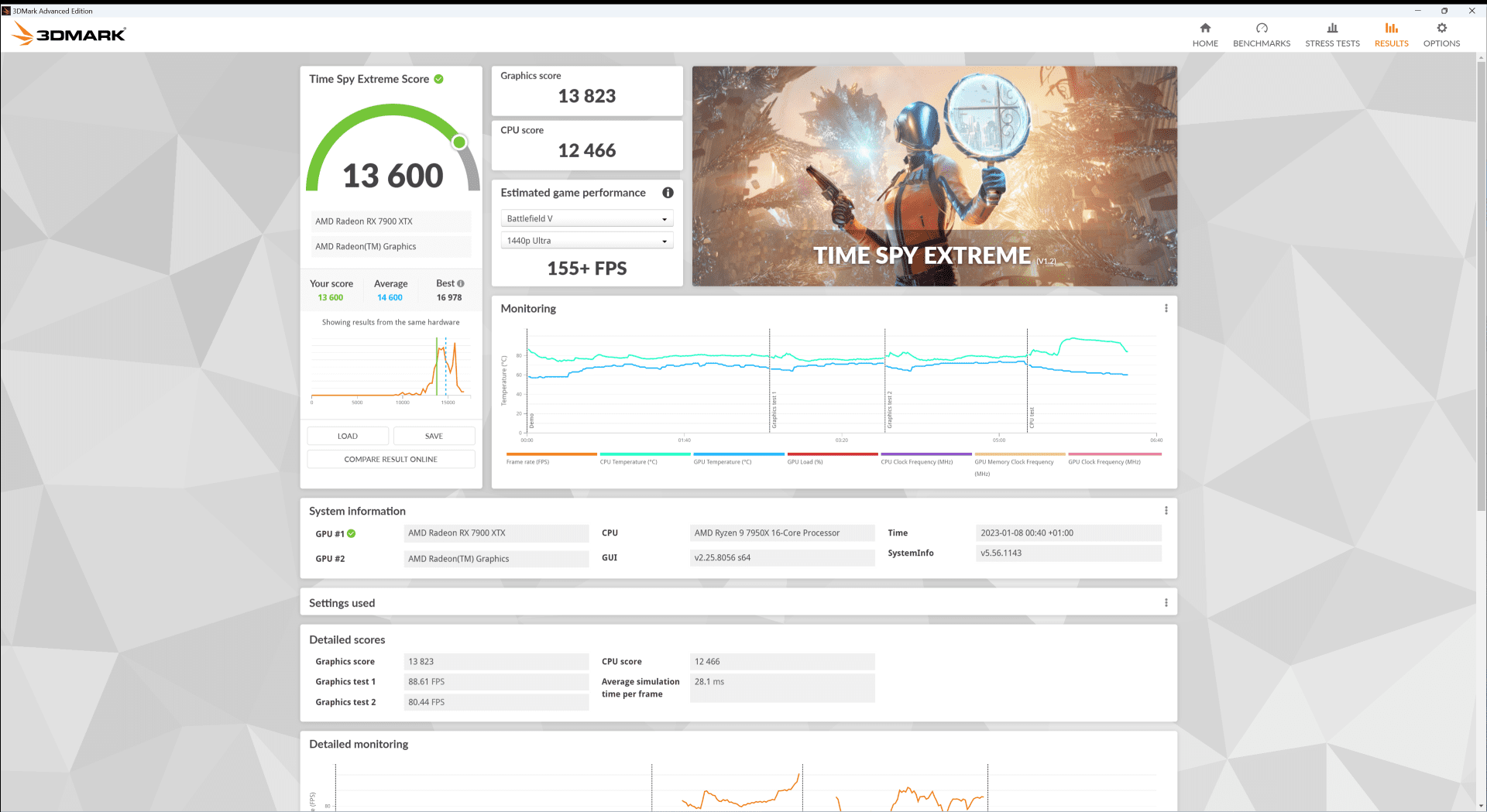Open the Battlefield V game dropdown
Image resolution: width=1487 pixels, height=812 pixels.
[587, 219]
